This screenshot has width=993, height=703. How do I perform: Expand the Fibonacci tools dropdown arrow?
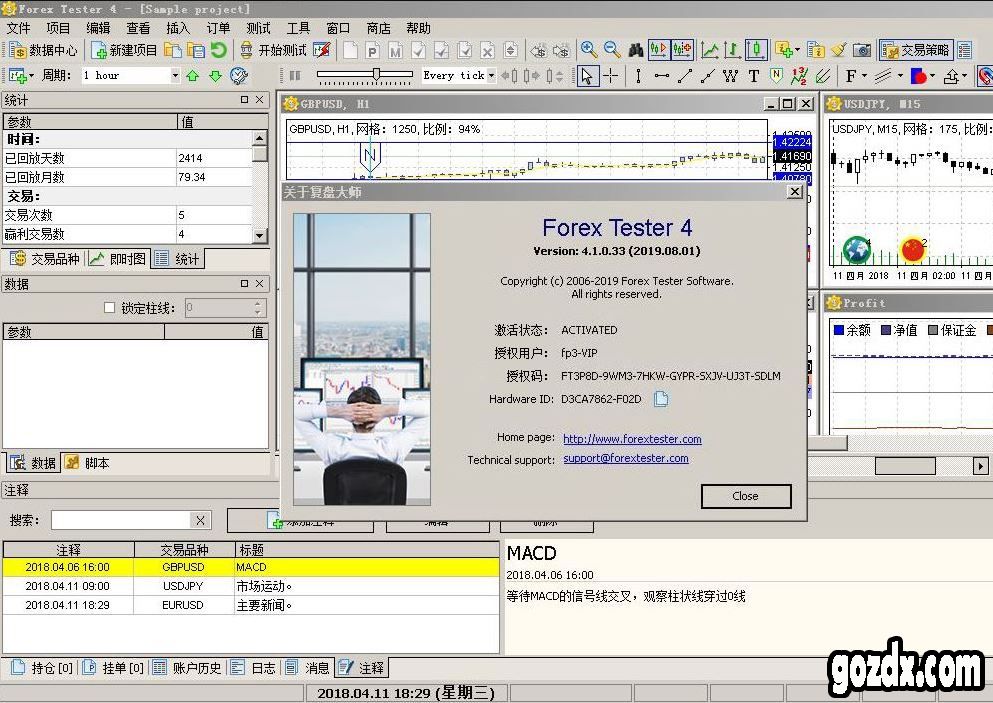(864, 76)
